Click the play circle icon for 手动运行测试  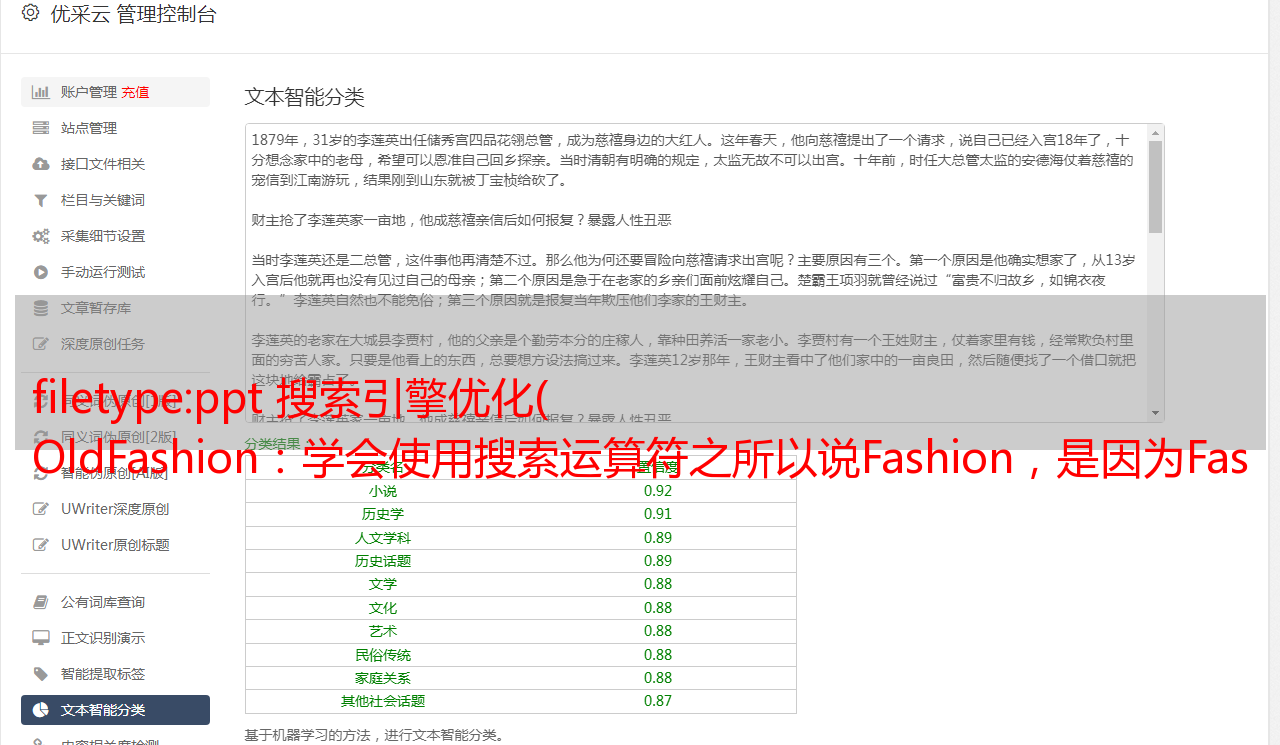pyautogui.click(x=41, y=272)
